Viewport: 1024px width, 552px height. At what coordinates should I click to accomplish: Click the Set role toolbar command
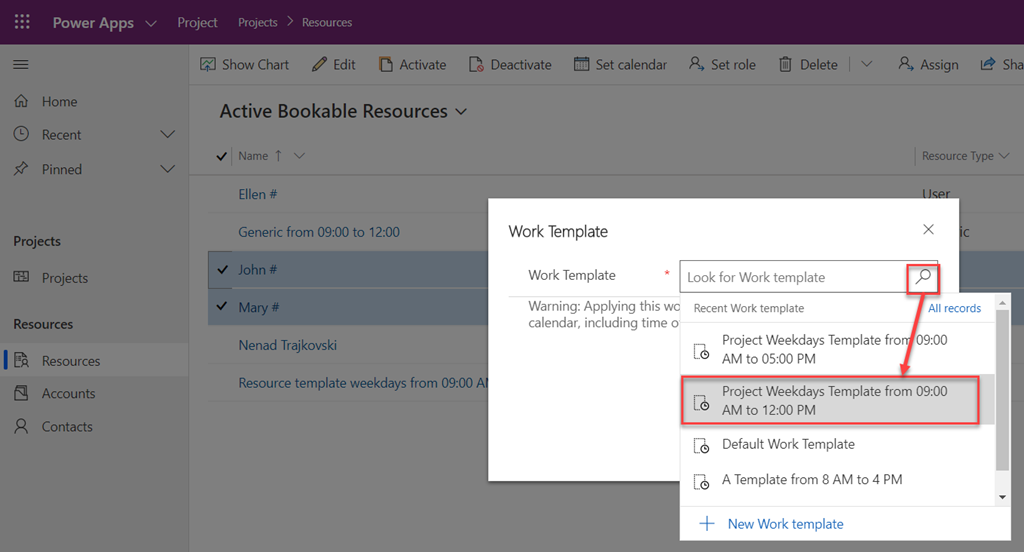coord(722,65)
